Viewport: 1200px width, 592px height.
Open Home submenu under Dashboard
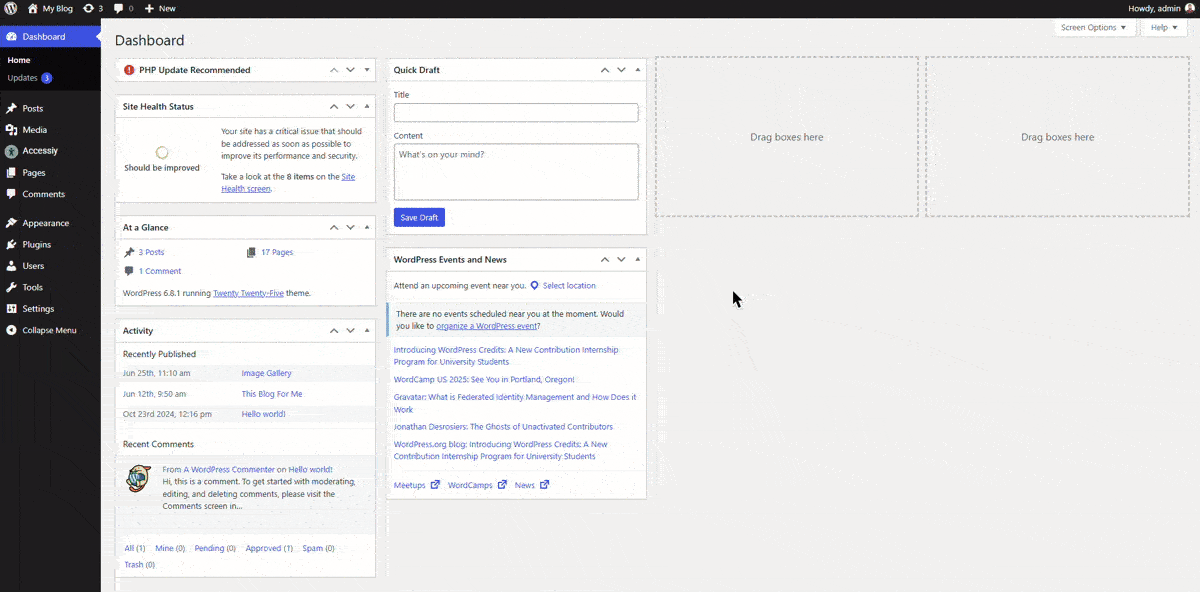(x=19, y=60)
